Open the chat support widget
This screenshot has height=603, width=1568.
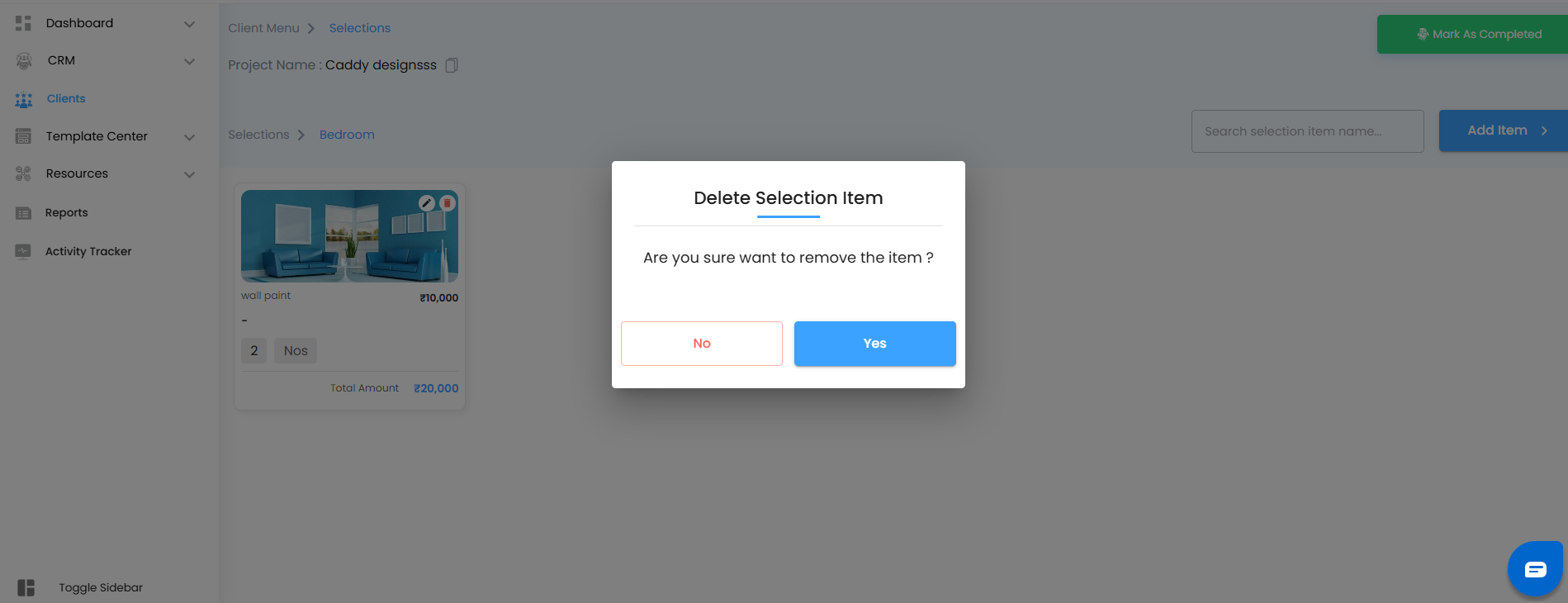(x=1535, y=569)
